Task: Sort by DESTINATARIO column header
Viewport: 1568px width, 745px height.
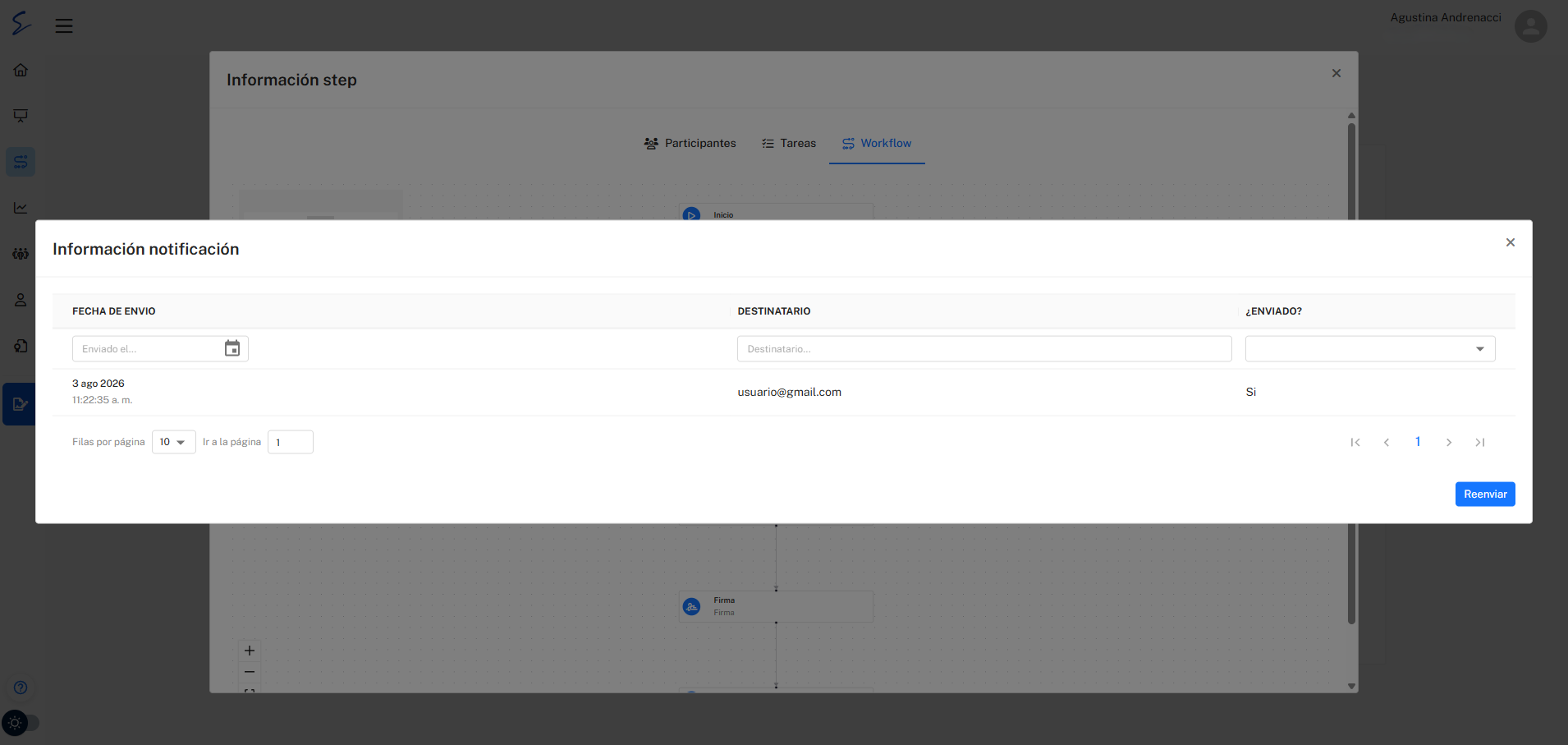Action: [773, 311]
